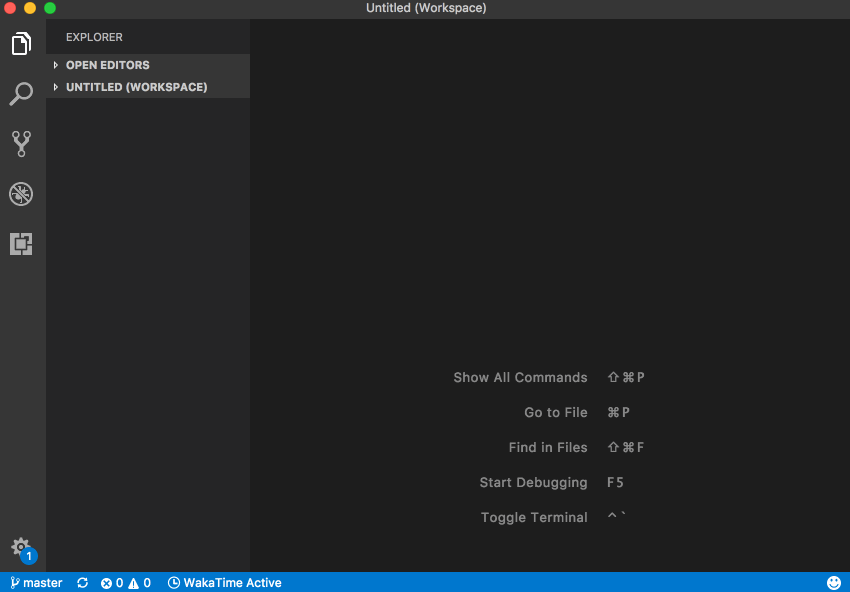Expand the OPEN EDITORS section
850x592 pixels.
[107, 64]
